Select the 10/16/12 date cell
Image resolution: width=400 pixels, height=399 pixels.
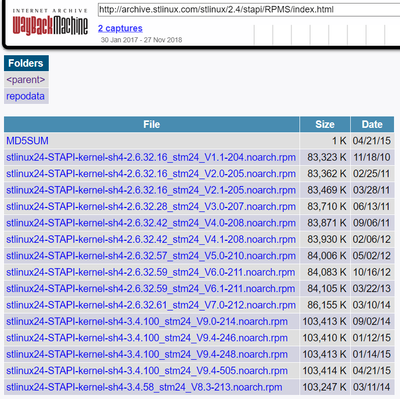point(372,272)
